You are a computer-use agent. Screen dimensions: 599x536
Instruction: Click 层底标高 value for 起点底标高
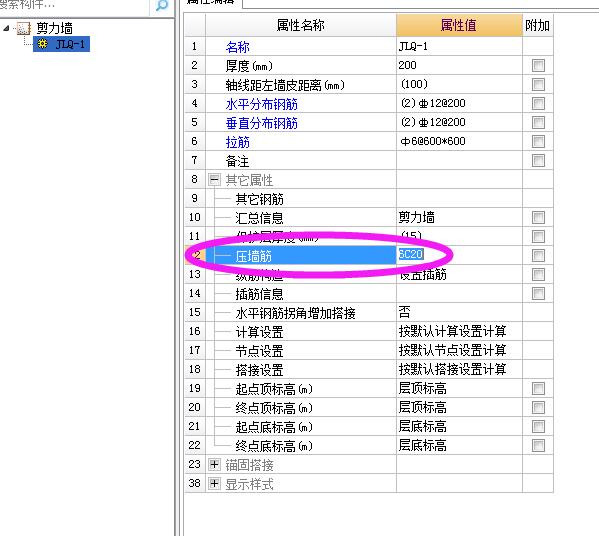(459, 426)
